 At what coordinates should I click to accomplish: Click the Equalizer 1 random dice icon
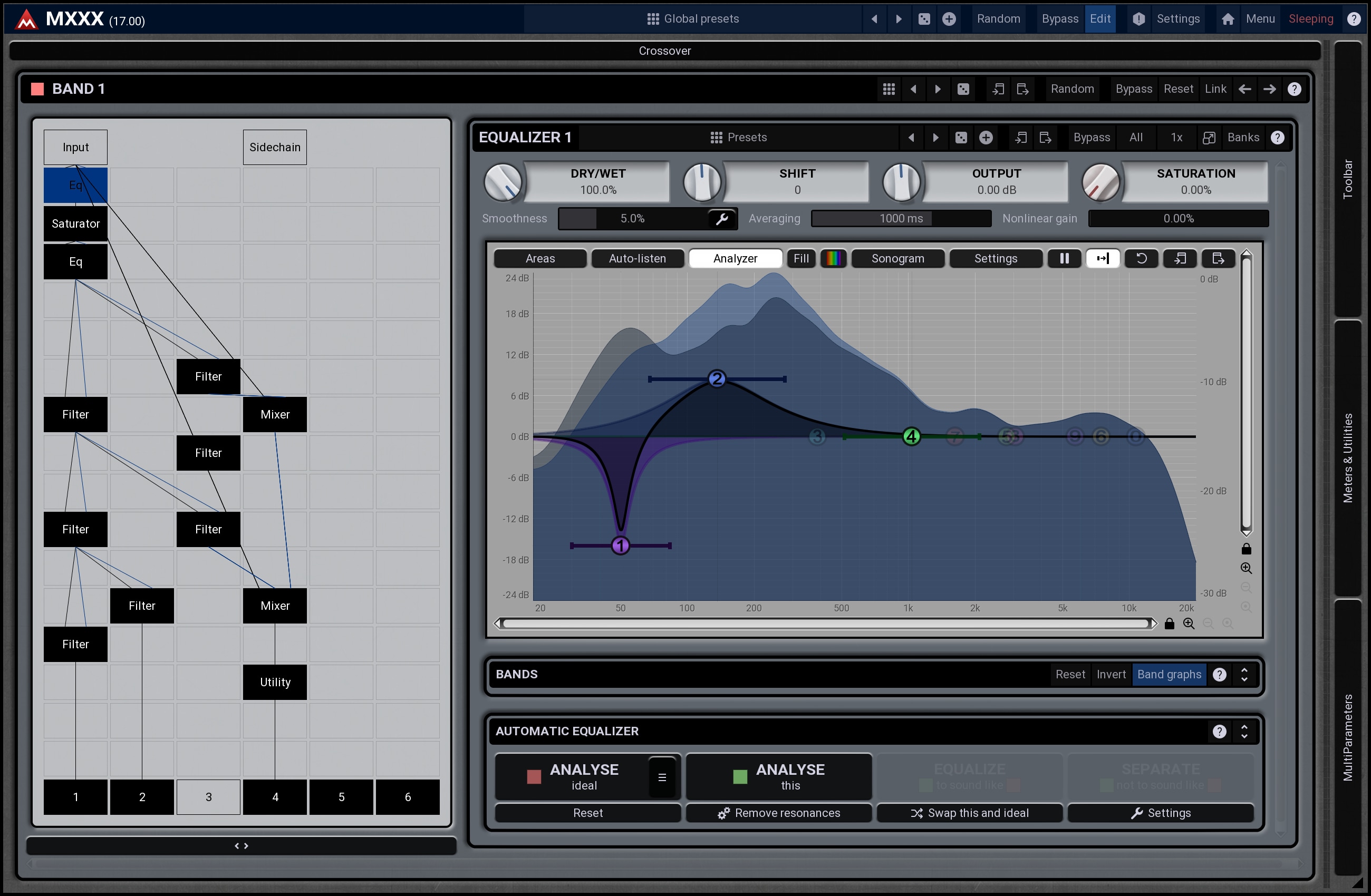click(x=961, y=138)
